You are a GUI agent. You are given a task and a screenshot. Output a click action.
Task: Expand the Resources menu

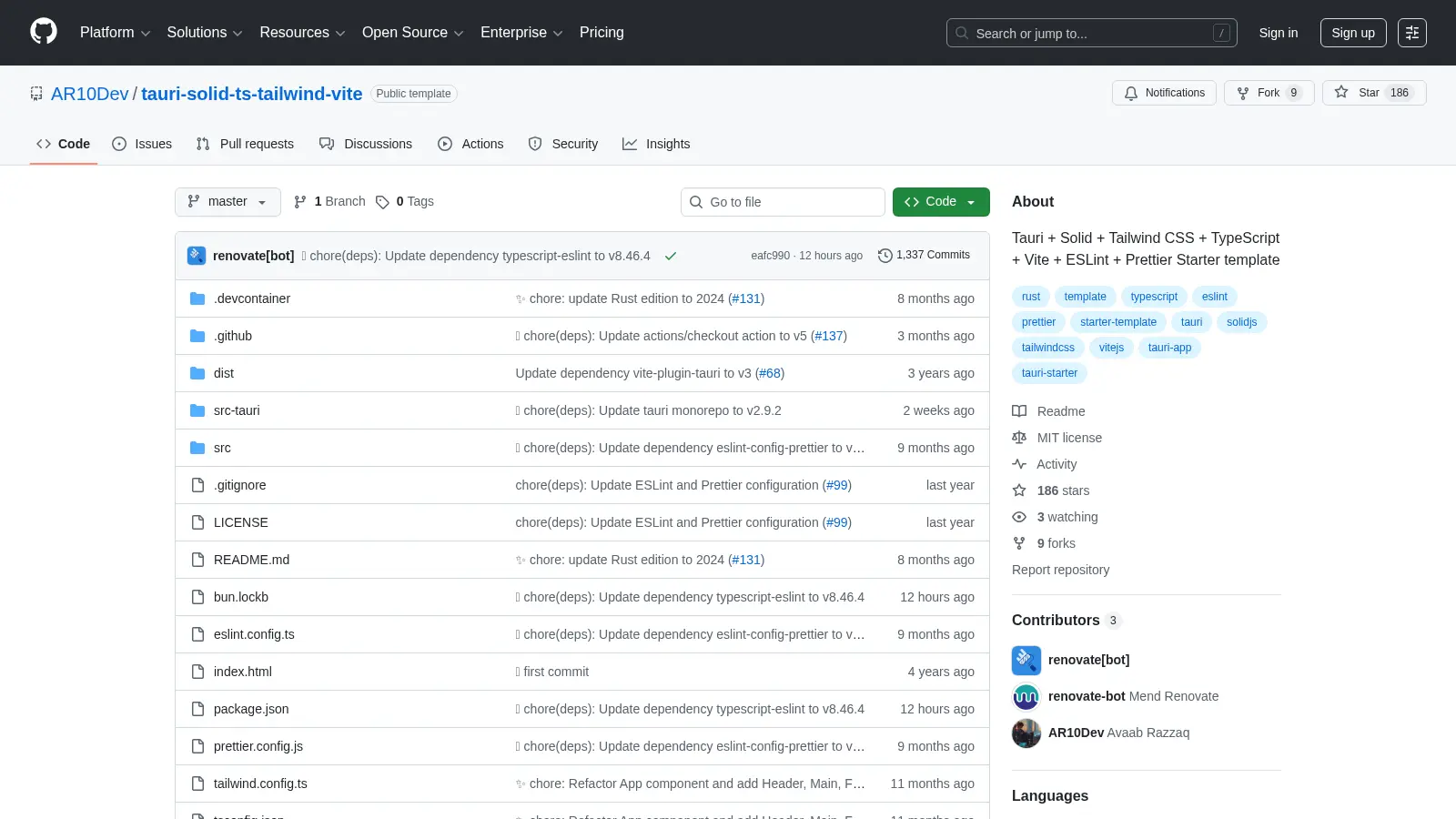point(302,33)
